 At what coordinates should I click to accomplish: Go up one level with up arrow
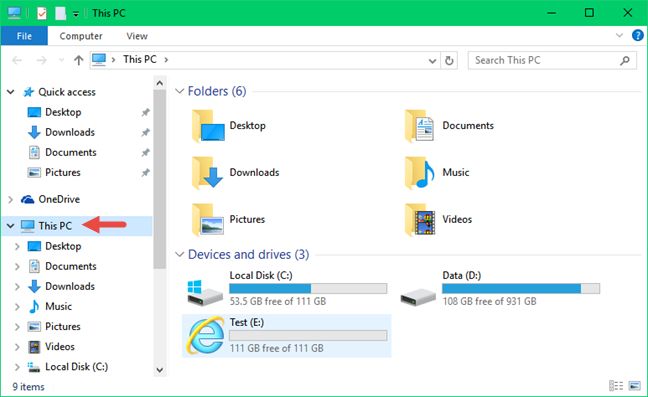coord(79,60)
